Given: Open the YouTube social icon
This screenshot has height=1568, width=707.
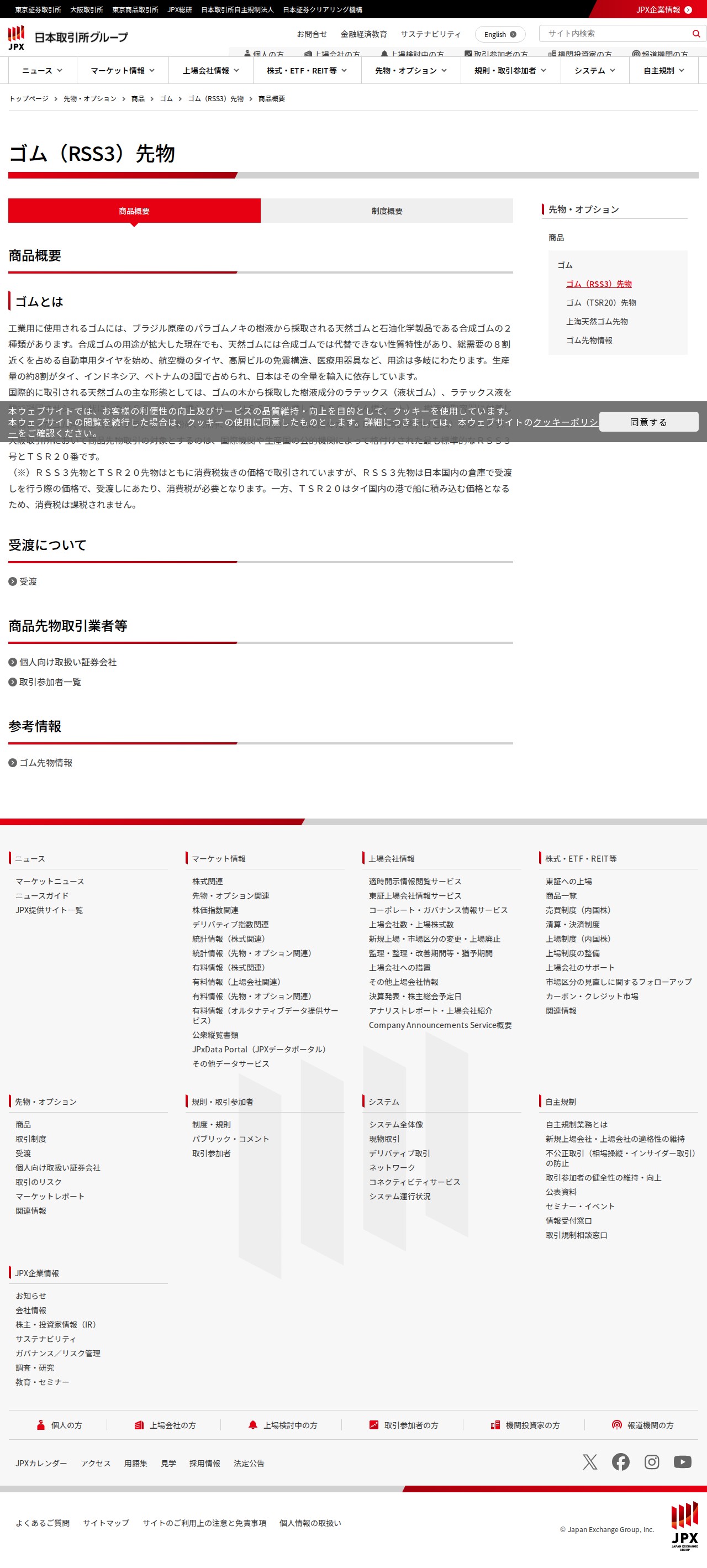Looking at the screenshot, I should pyautogui.click(x=683, y=1461).
